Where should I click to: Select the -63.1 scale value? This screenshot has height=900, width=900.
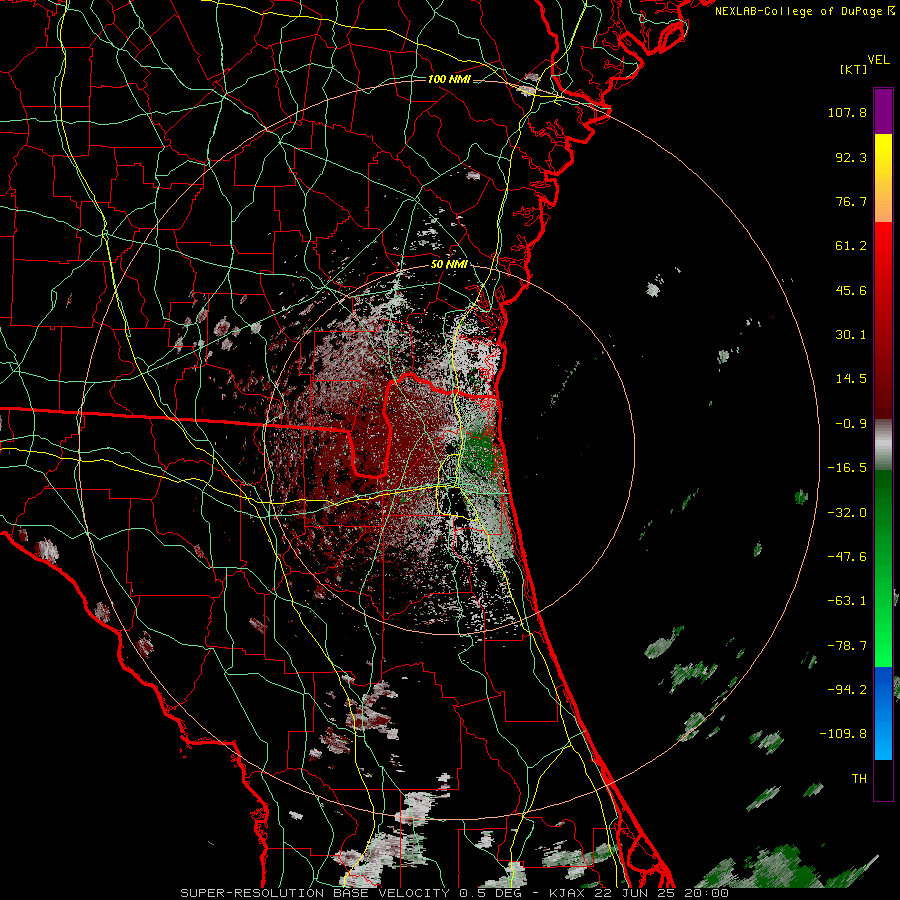[847, 601]
